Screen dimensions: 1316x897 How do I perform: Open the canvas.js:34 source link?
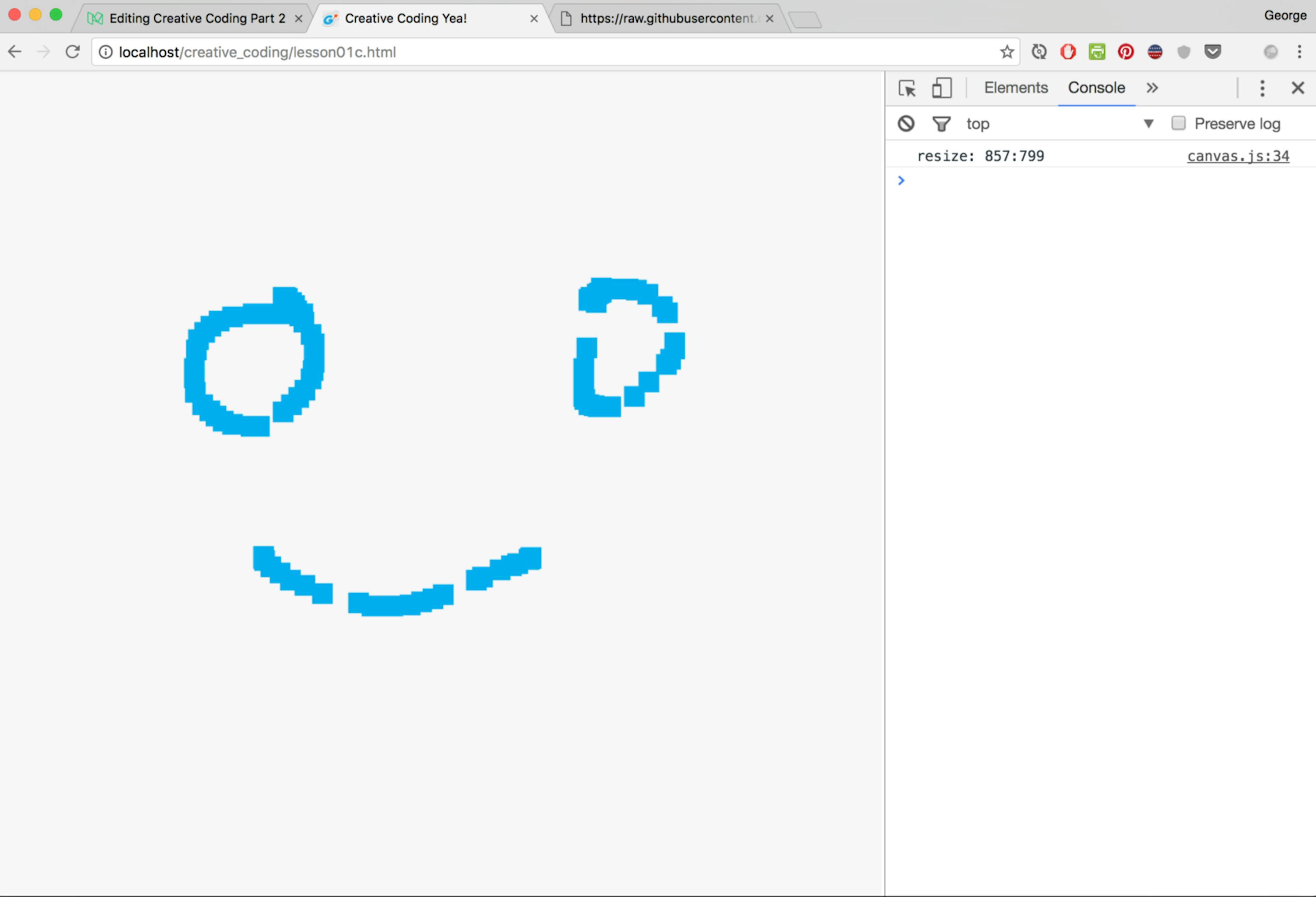pos(1238,156)
